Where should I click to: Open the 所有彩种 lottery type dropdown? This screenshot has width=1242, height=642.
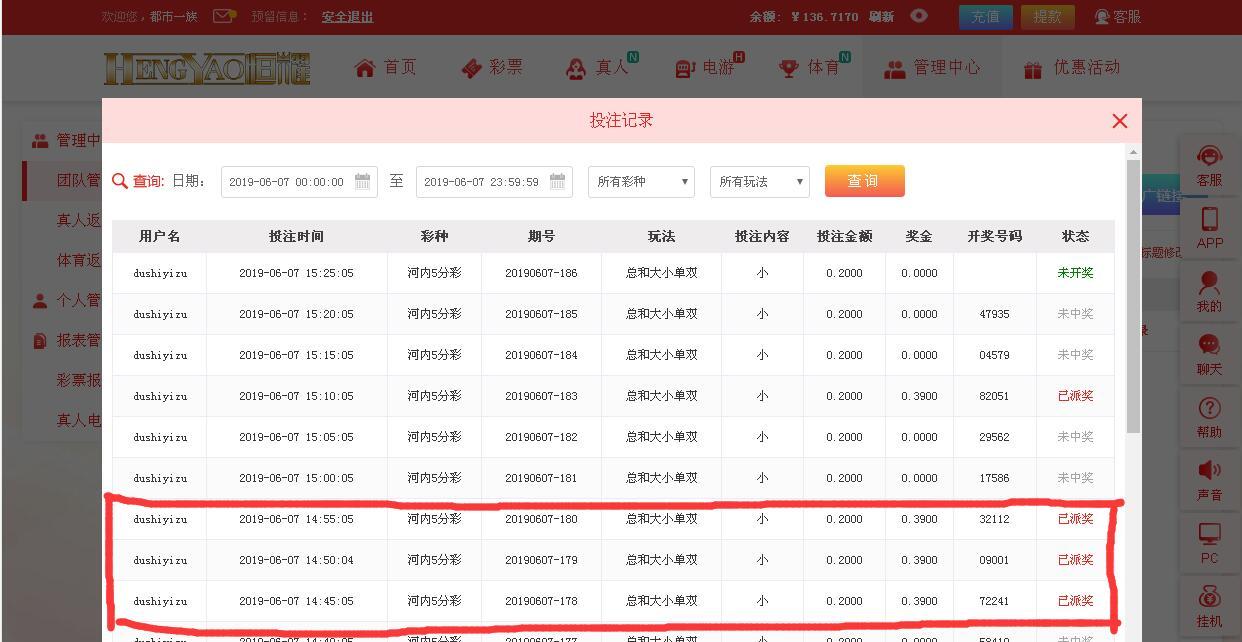pyautogui.click(x=640, y=182)
